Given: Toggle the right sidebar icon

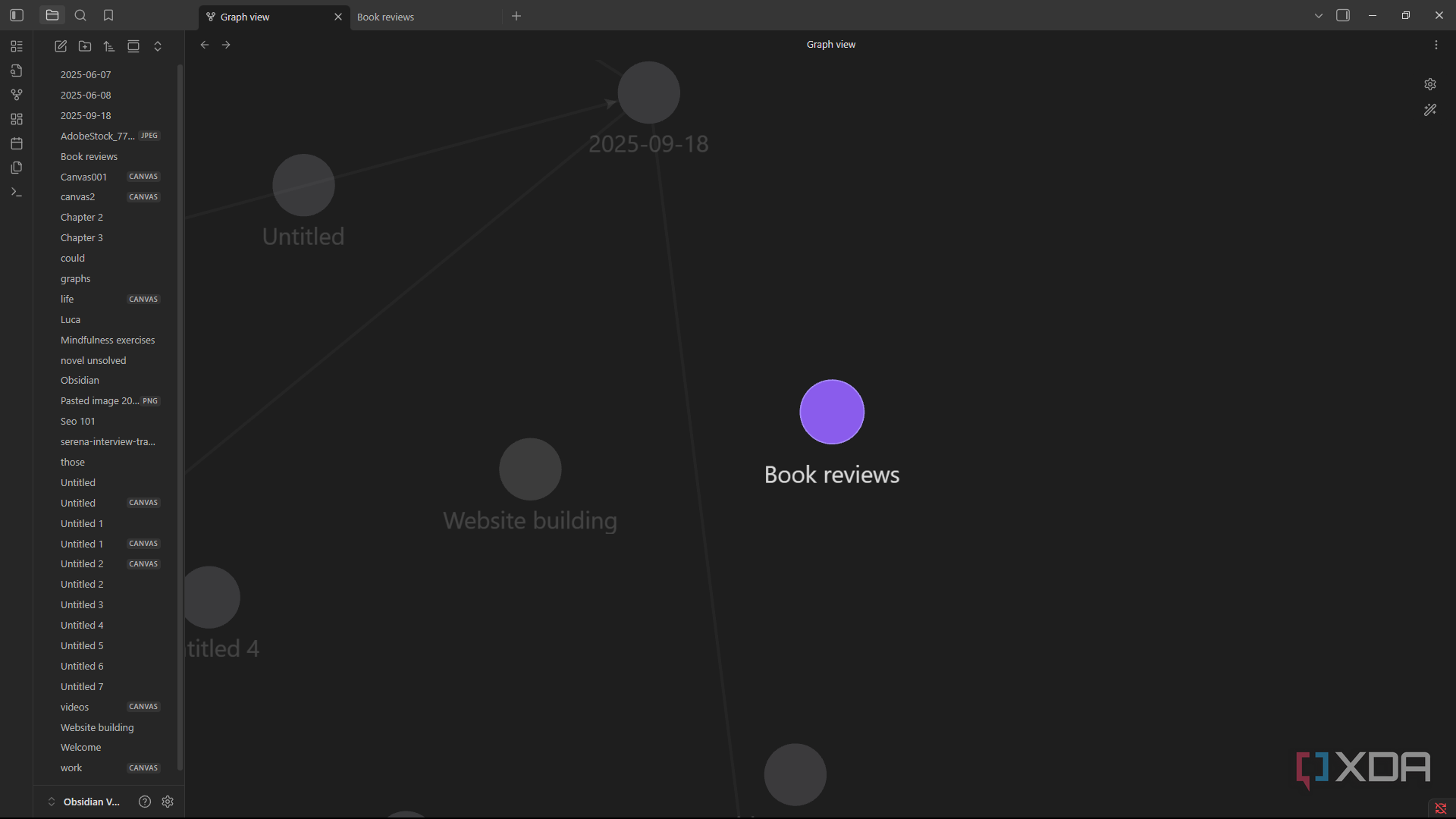Looking at the screenshot, I should [x=1343, y=15].
